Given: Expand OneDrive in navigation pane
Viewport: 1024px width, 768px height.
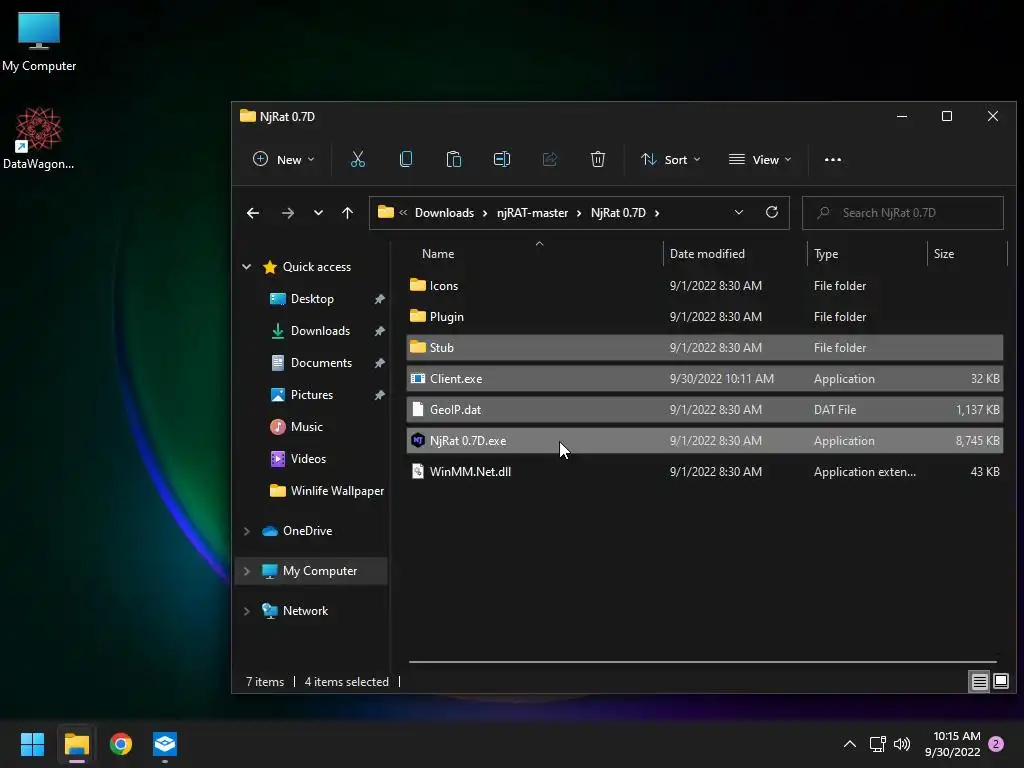Looking at the screenshot, I should (x=246, y=531).
